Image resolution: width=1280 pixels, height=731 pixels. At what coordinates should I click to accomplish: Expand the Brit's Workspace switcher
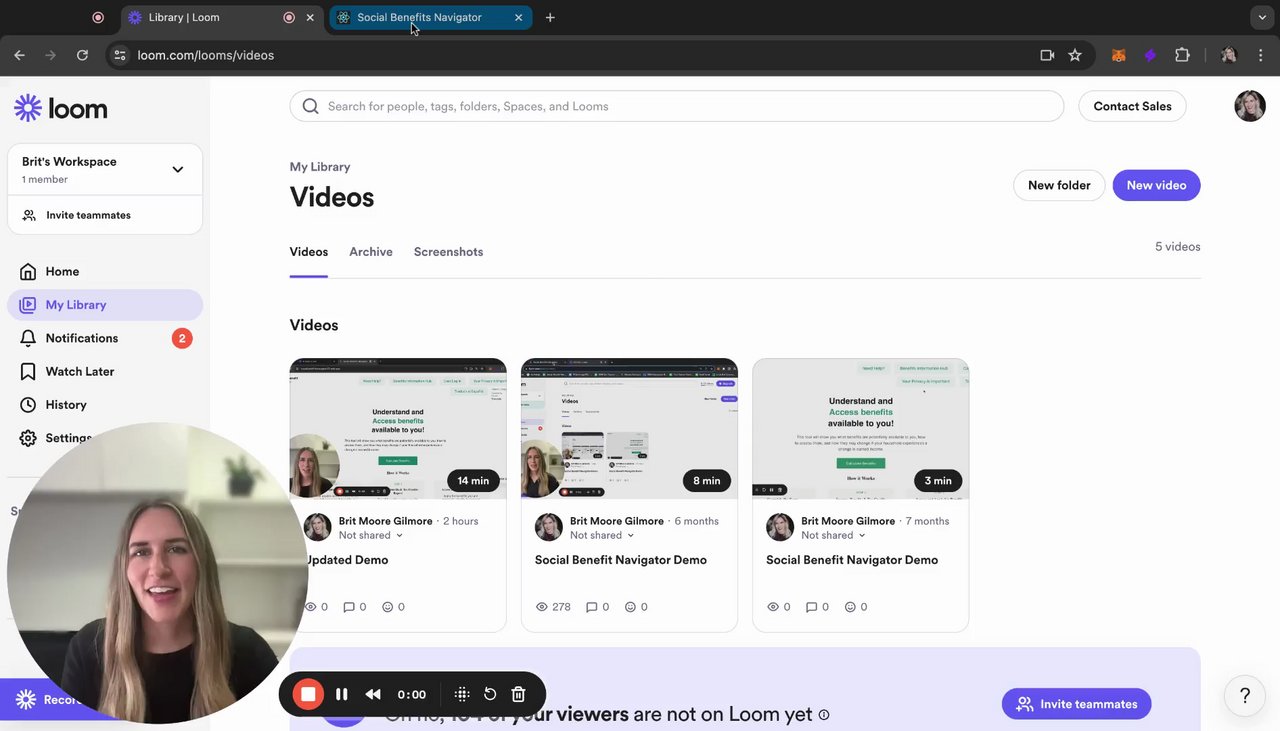coord(104,169)
